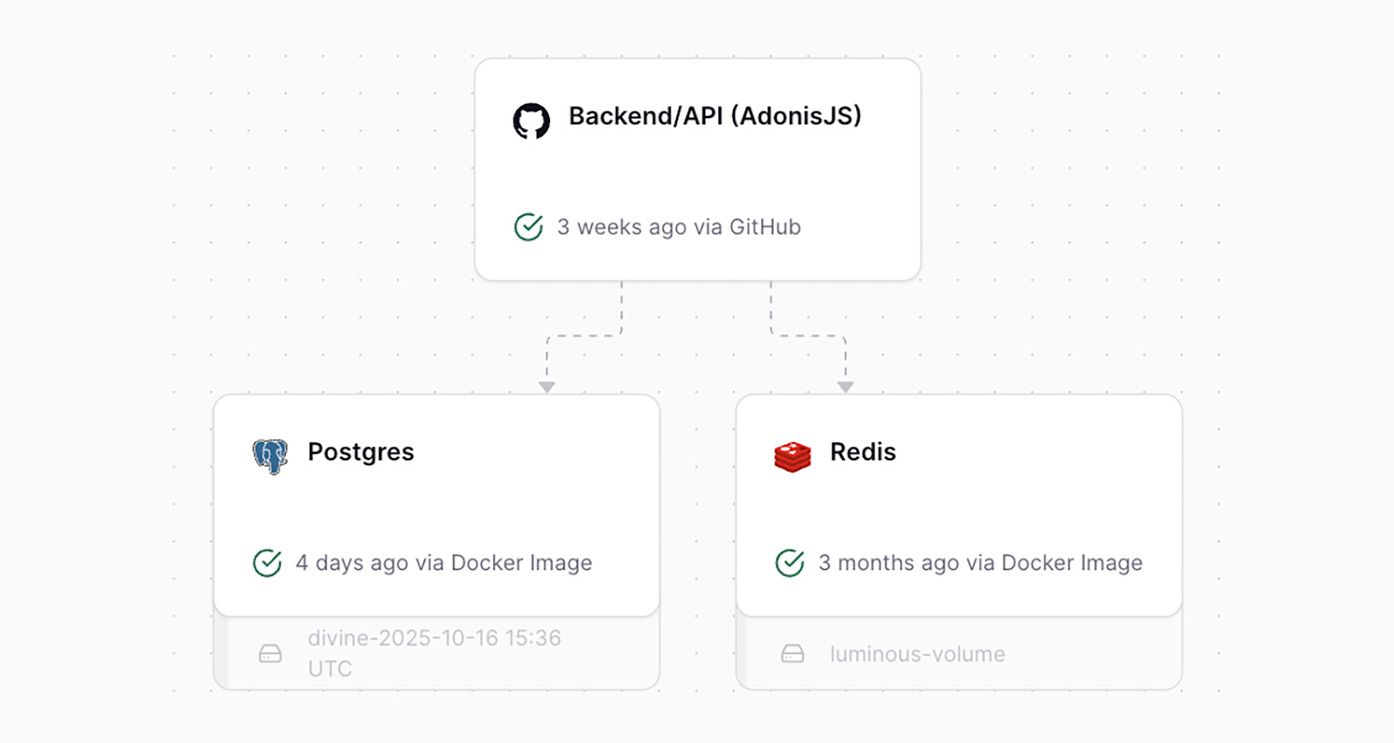The image size is (1394, 743).
Task: Click the Postgres volume disk icon
Action: point(270,654)
